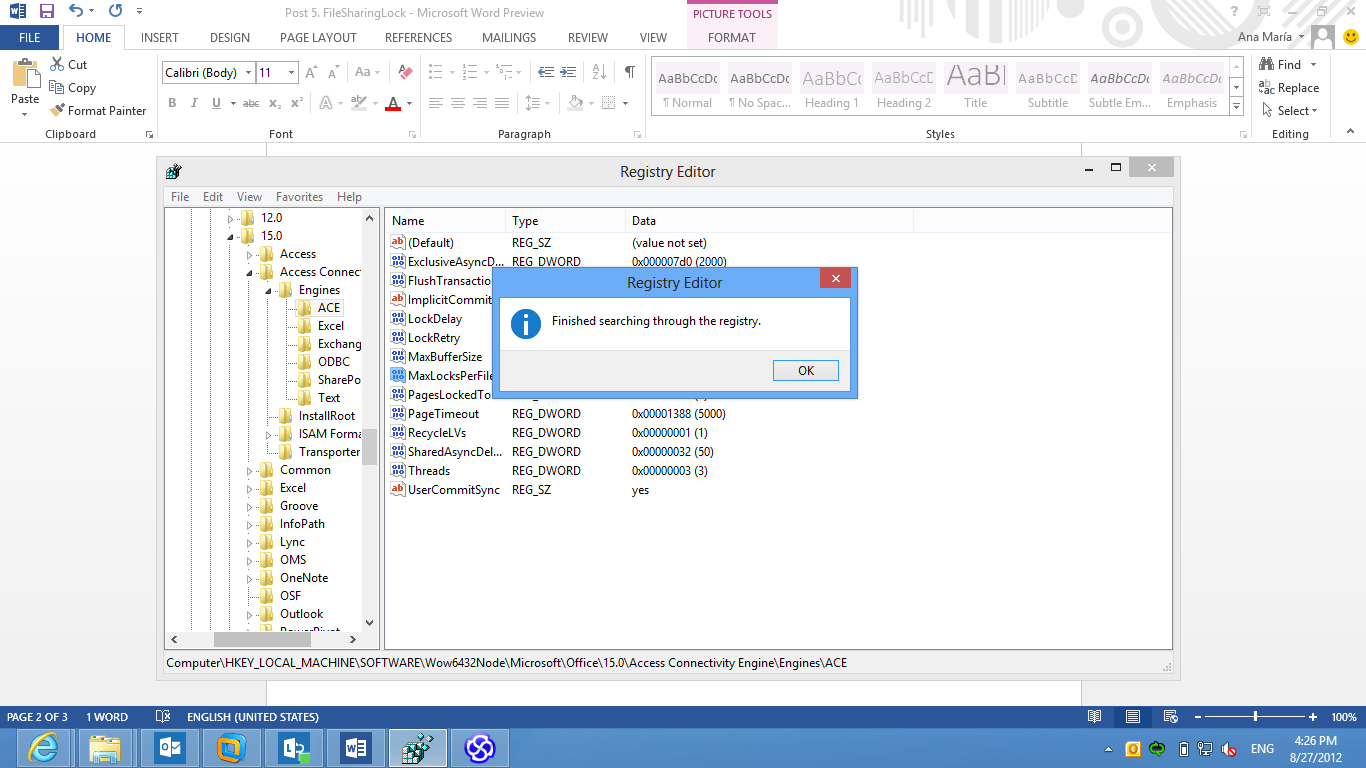Viewport: 1366px width, 768px height.
Task: Collapse the 15.0 registry key
Action: pyautogui.click(x=230, y=236)
